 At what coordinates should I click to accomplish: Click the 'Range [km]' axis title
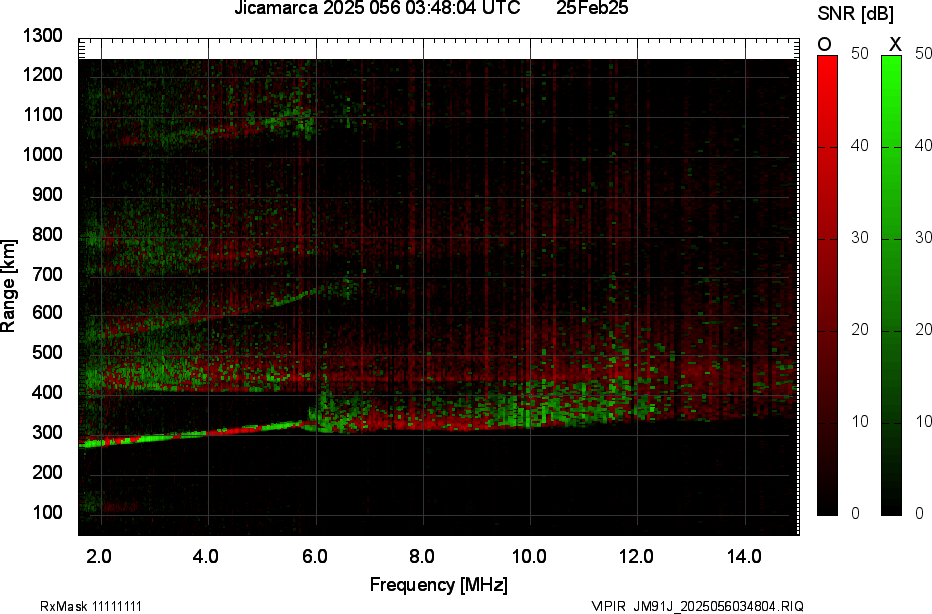tap(8, 286)
